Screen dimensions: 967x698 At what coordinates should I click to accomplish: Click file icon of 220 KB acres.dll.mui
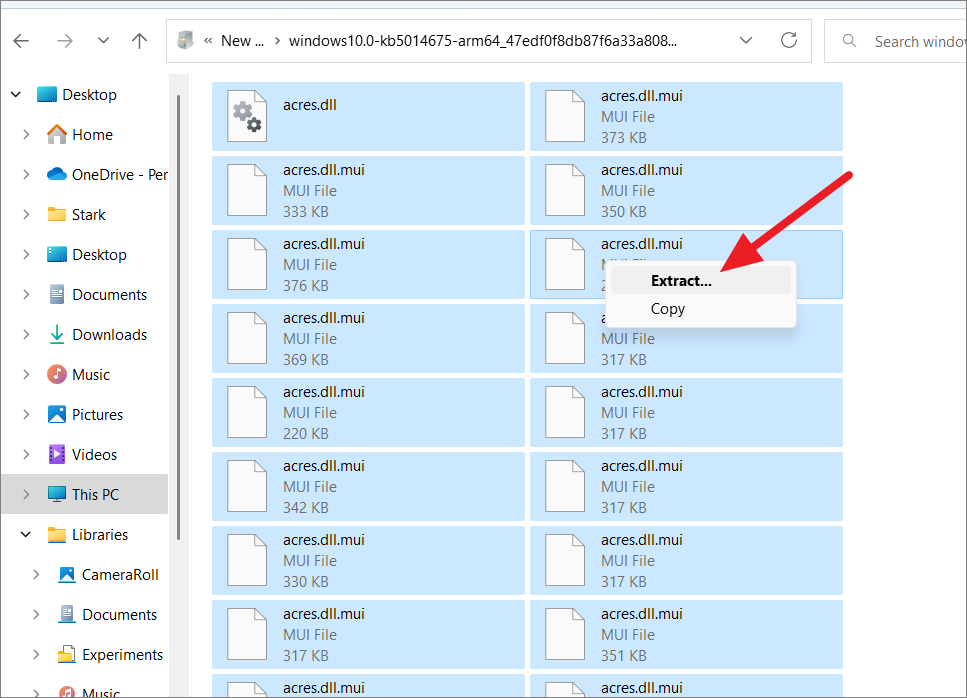247,412
